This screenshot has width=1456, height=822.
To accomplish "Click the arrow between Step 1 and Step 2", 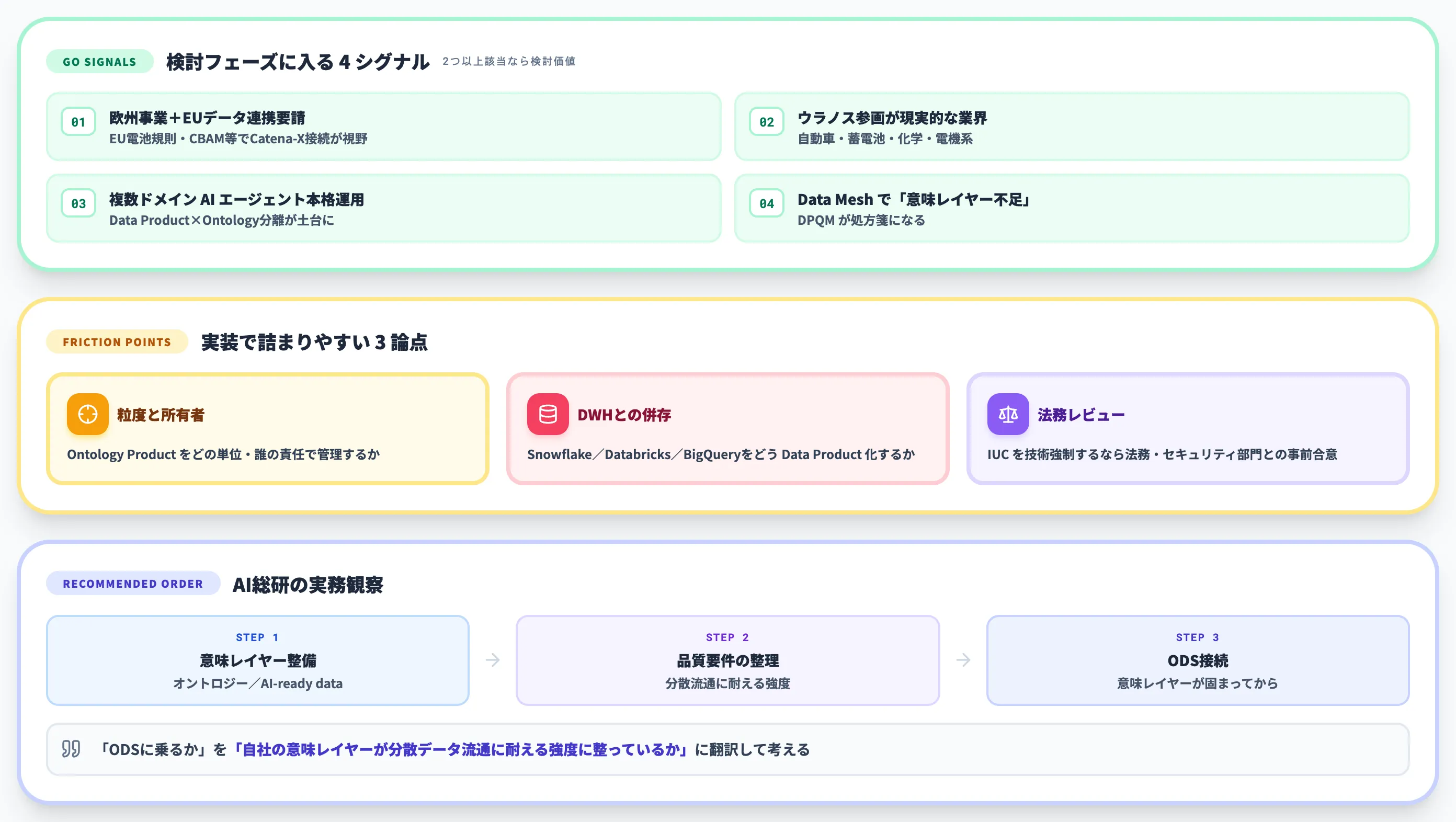I will (x=492, y=660).
